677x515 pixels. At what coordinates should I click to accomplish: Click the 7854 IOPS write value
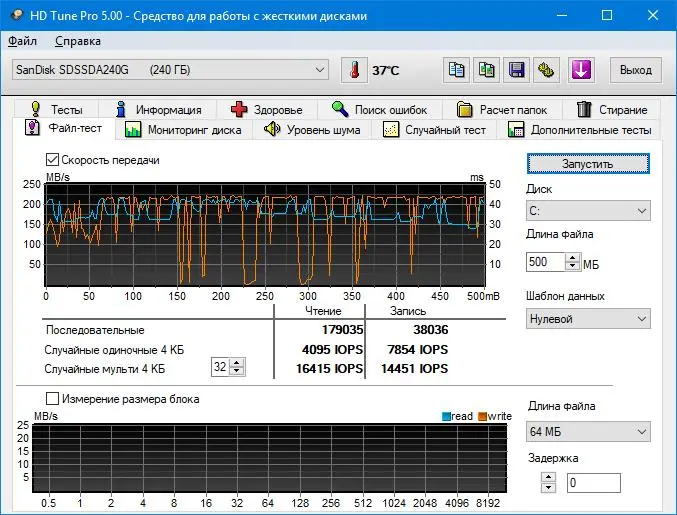417,349
